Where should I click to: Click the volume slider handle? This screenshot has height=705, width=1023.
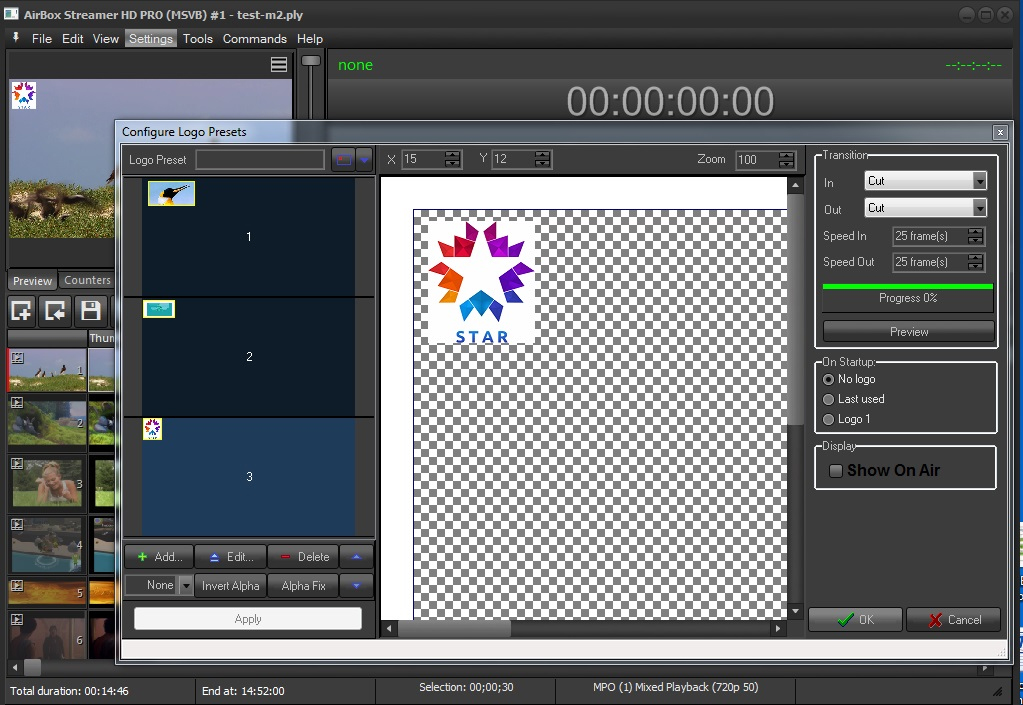click(311, 61)
